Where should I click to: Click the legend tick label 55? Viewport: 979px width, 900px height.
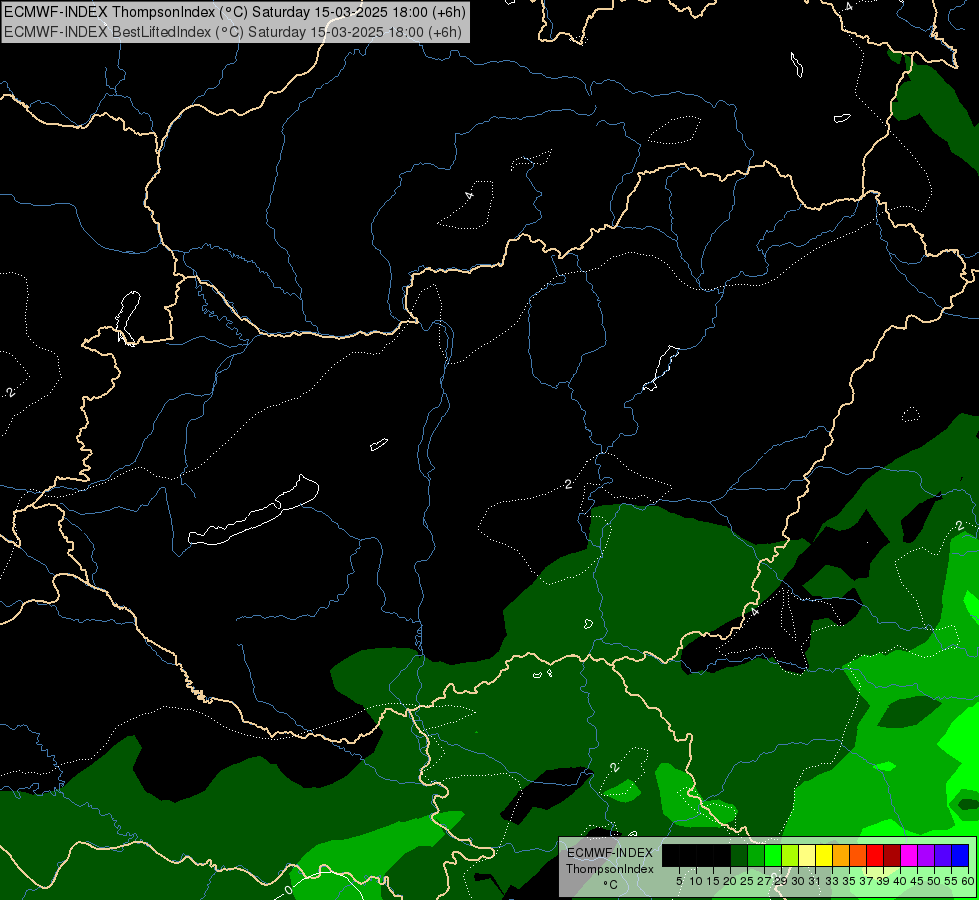[x=952, y=881]
